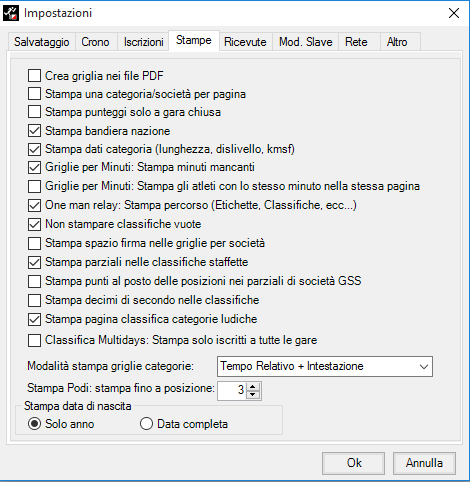This screenshot has width=470, height=482.
Task: Go to the Ricevute tab
Action: pos(245,42)
